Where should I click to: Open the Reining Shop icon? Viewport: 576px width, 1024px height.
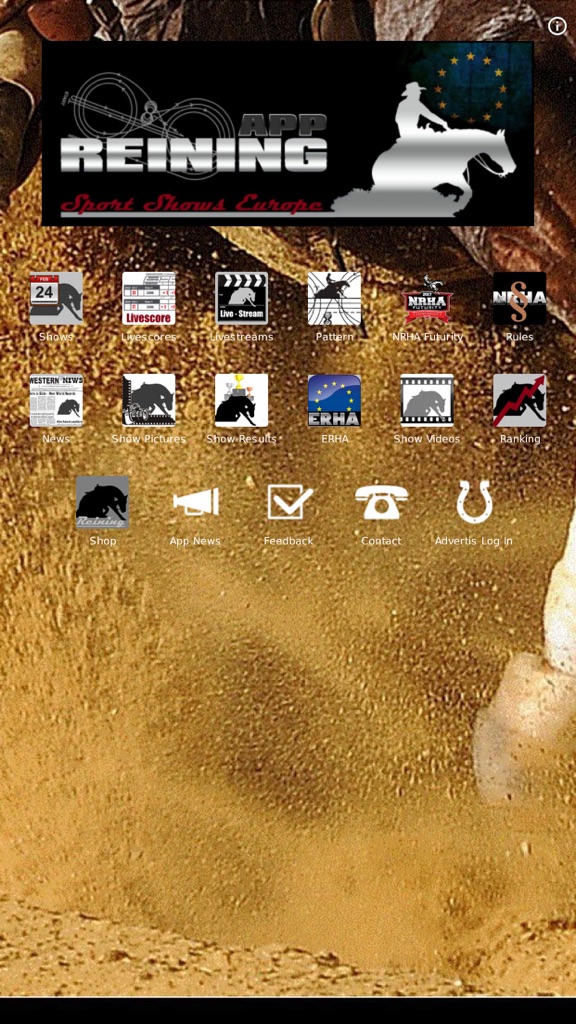[x=103, y=502]
